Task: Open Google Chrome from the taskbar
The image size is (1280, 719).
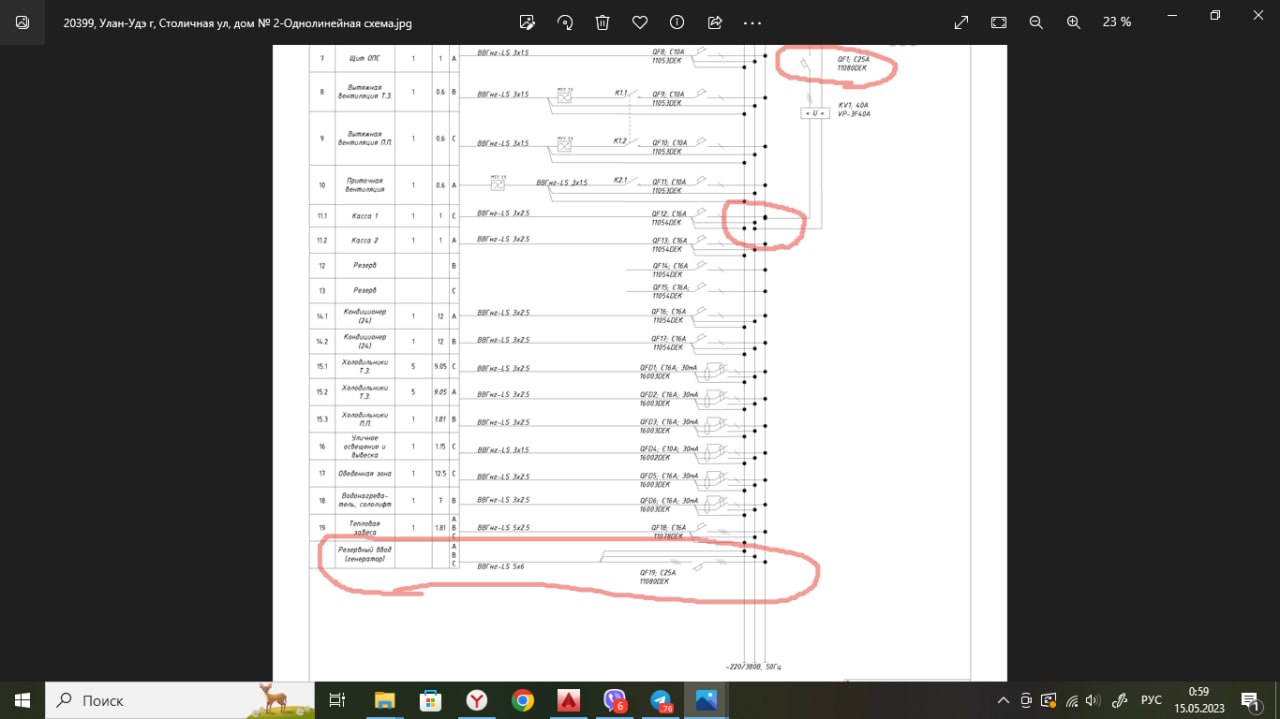Action: 523,700
